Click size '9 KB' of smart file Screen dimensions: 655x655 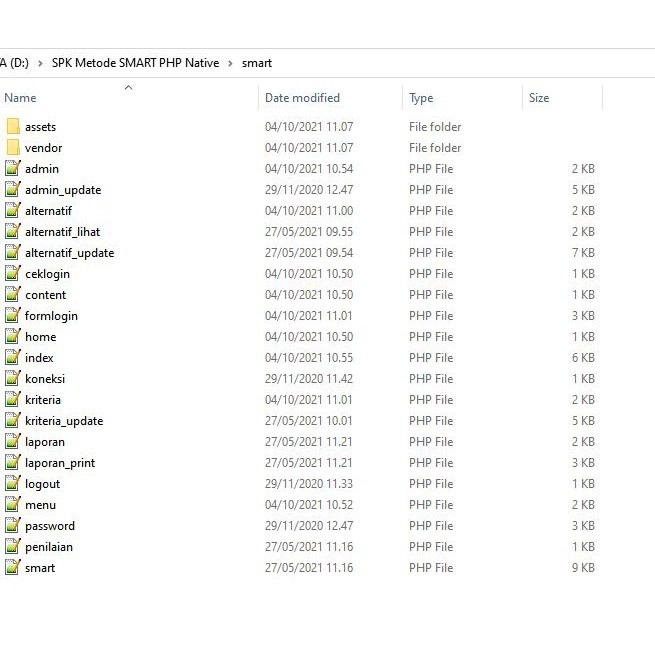583,568
